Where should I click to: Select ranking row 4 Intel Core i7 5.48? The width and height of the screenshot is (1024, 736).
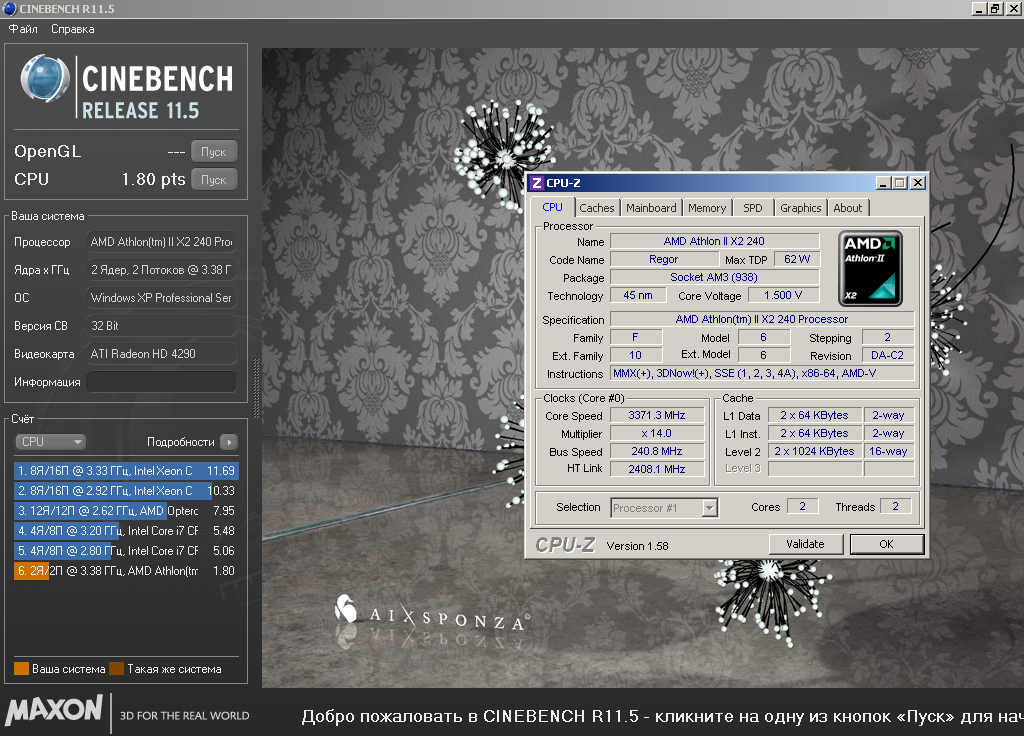(126, 531)
